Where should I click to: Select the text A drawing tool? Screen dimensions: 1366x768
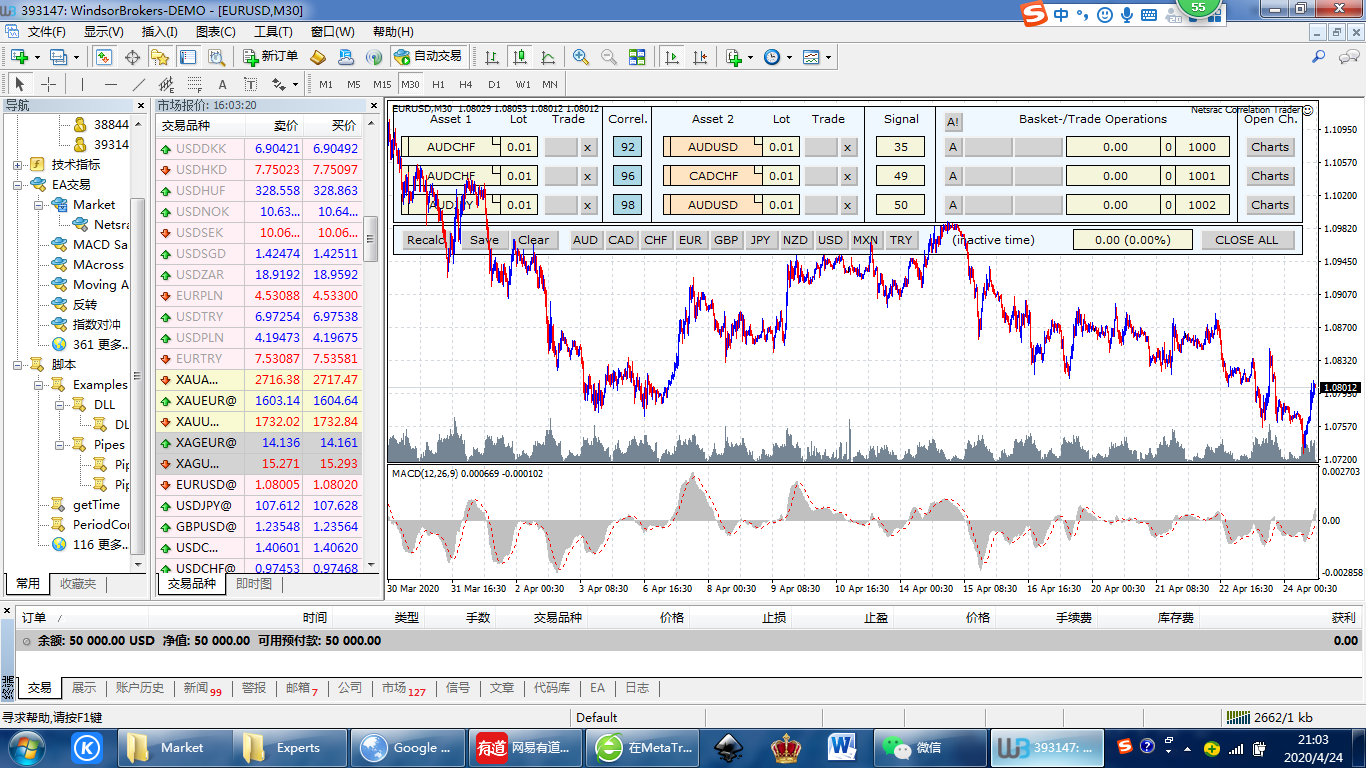tap(223, 84)
